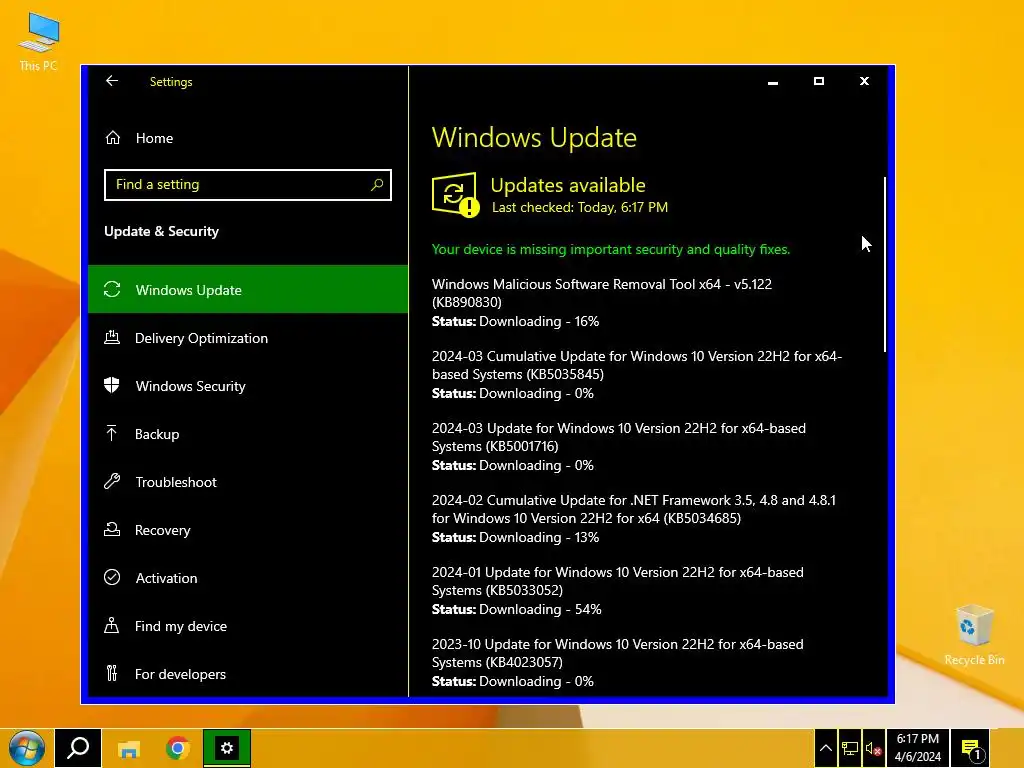Open taskbar Search magnifier
This screenshot has height=768, width=1024.
[x=78, y=747]
